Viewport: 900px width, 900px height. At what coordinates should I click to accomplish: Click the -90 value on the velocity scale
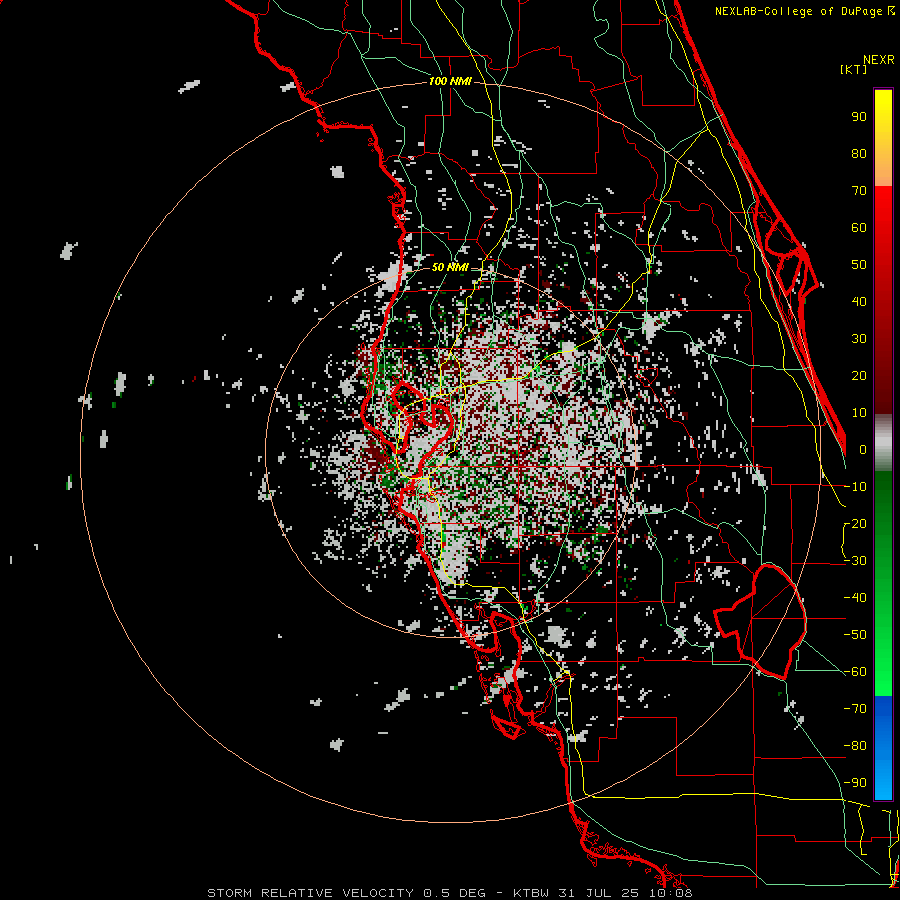(855, 783)
